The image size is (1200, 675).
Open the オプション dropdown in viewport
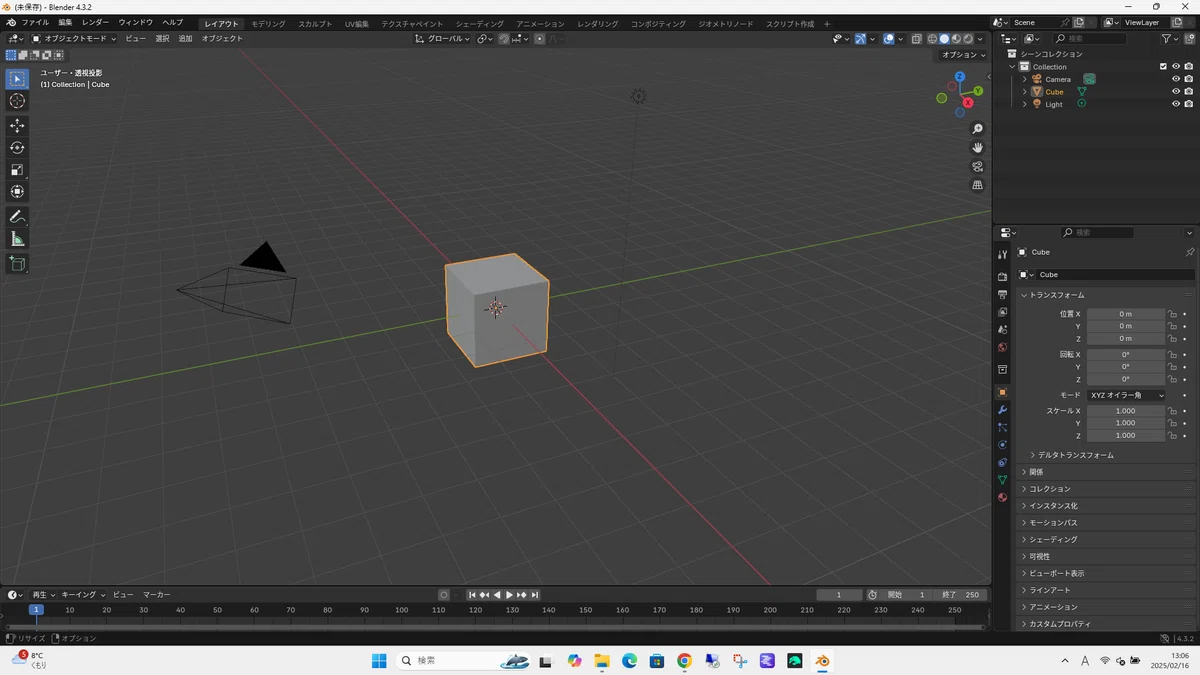[x=963, y=54]
